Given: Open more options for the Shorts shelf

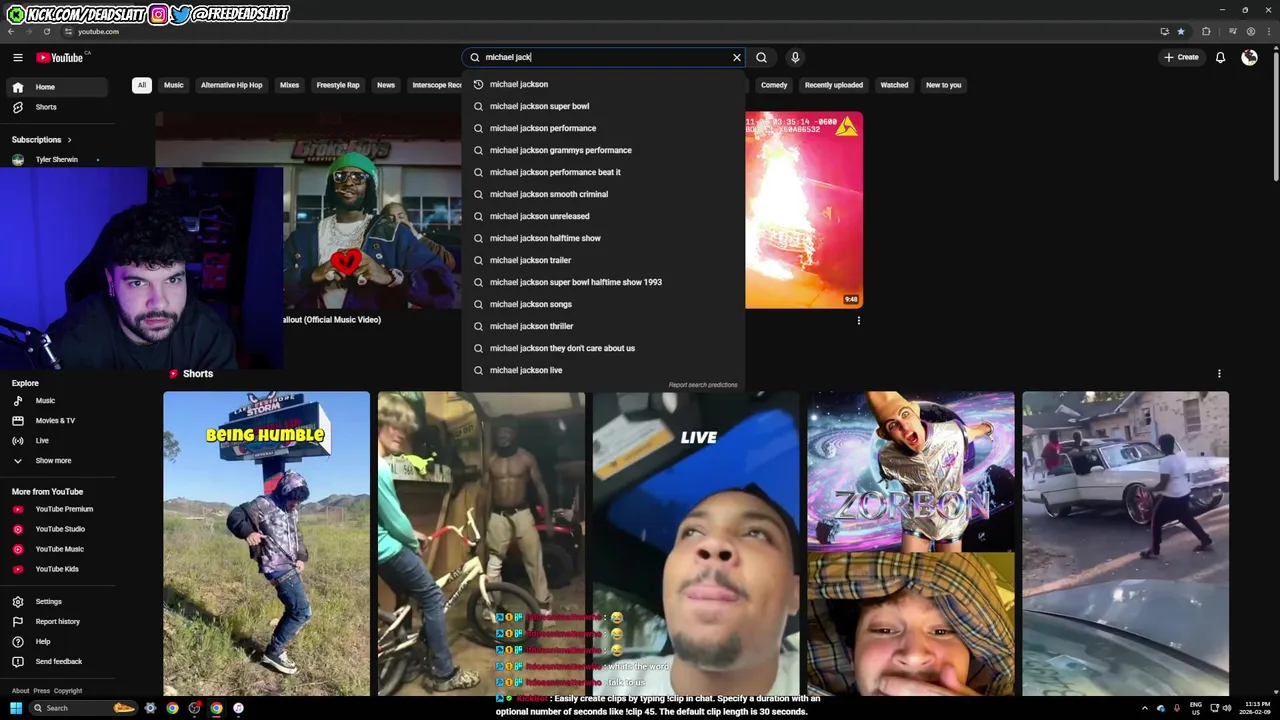Looking at the screenshot, I should click(x=1219, y=374).
